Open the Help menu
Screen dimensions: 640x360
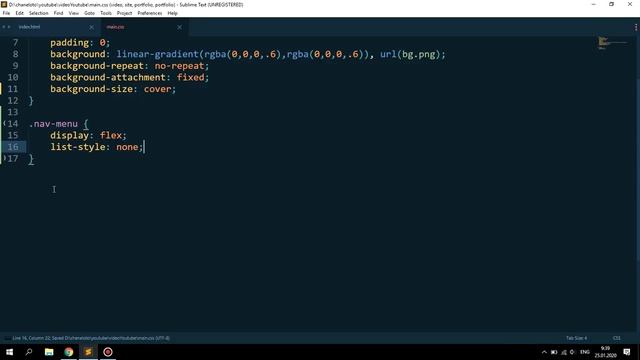(172, 13)
